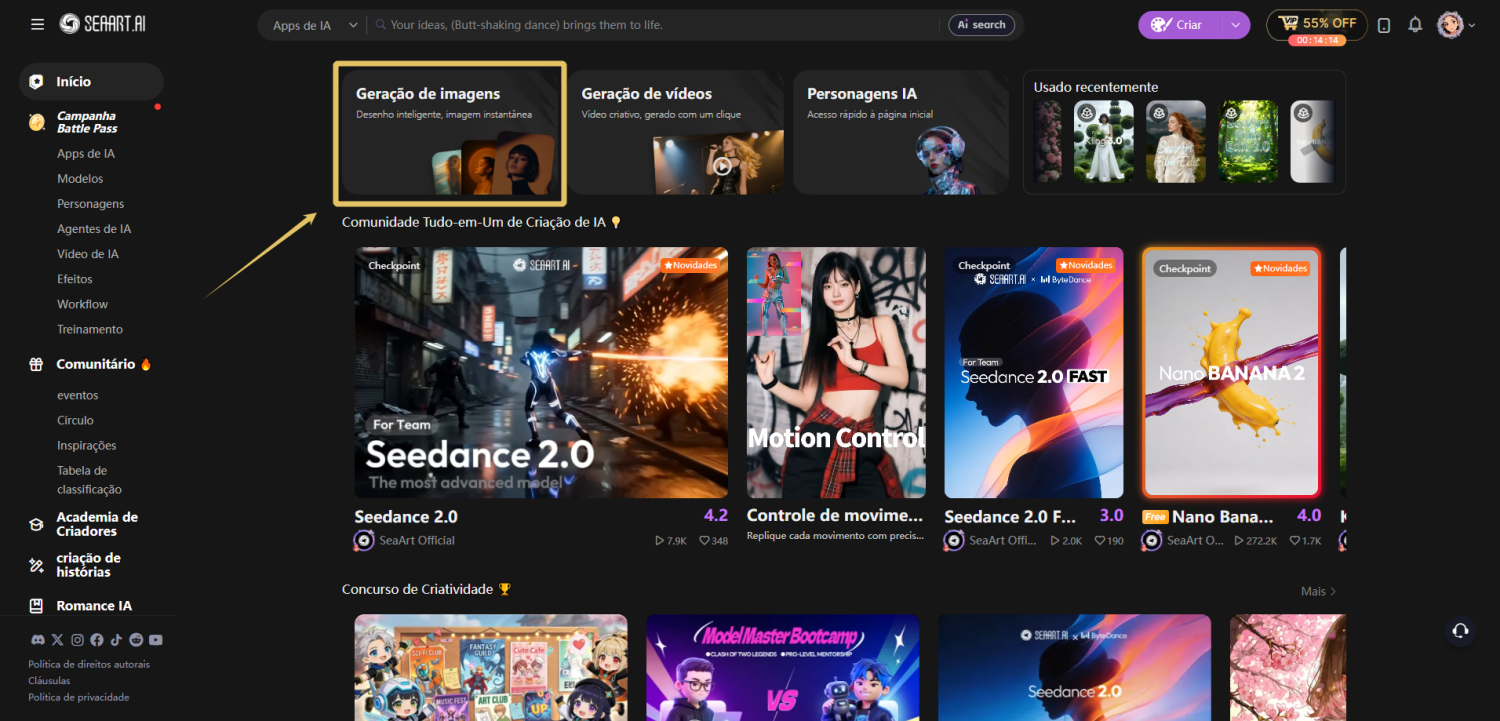The image size is (1500, 721).
Task: Click the AI search button
Action: click(x=982, y=25)
